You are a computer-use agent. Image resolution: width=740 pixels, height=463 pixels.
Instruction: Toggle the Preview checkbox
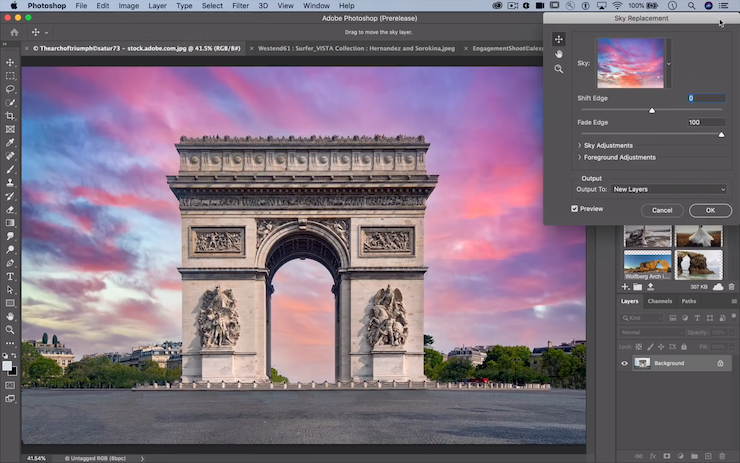coord(574,209)
